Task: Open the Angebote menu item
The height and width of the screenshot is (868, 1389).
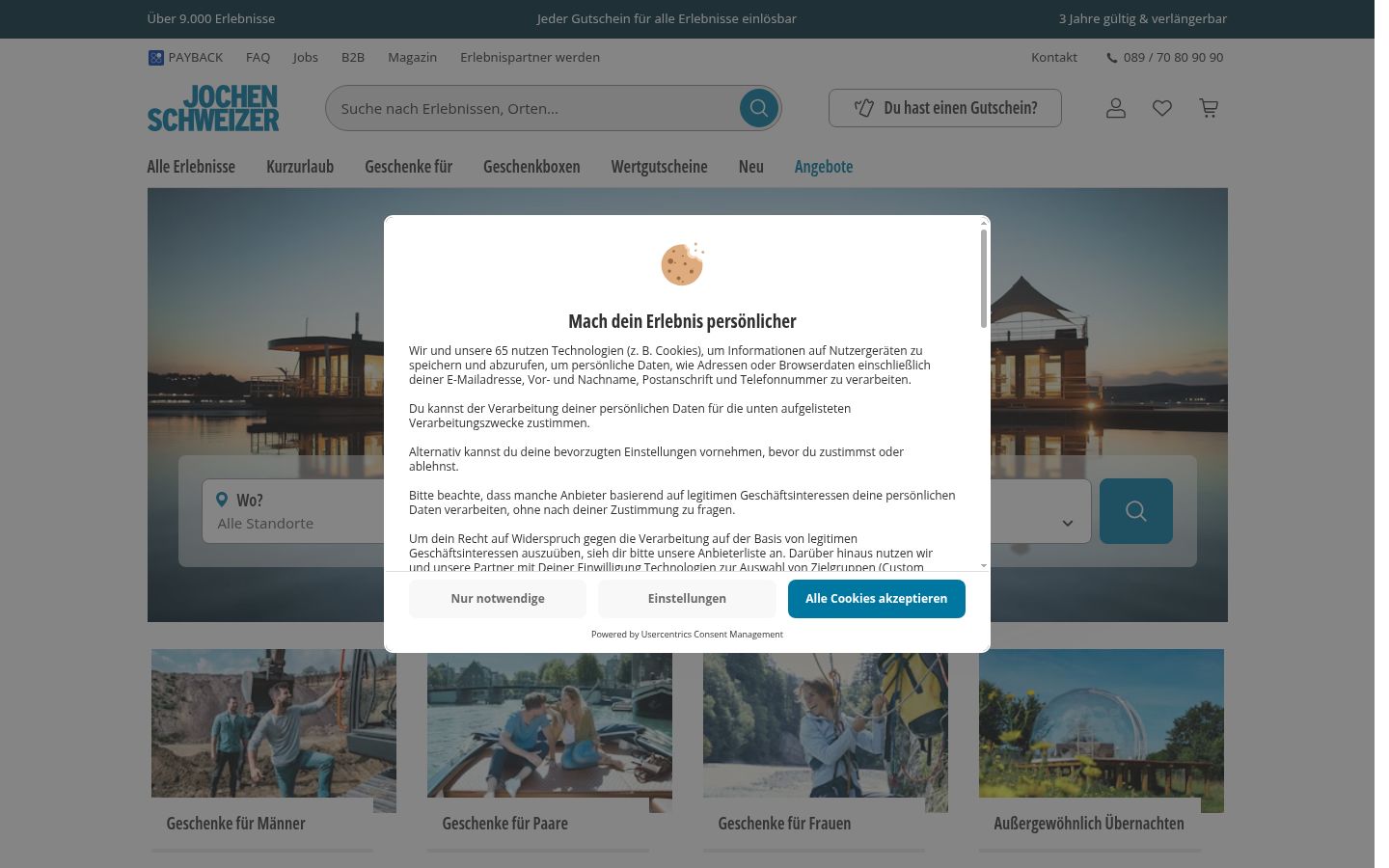Action: (x=824, y=167)
